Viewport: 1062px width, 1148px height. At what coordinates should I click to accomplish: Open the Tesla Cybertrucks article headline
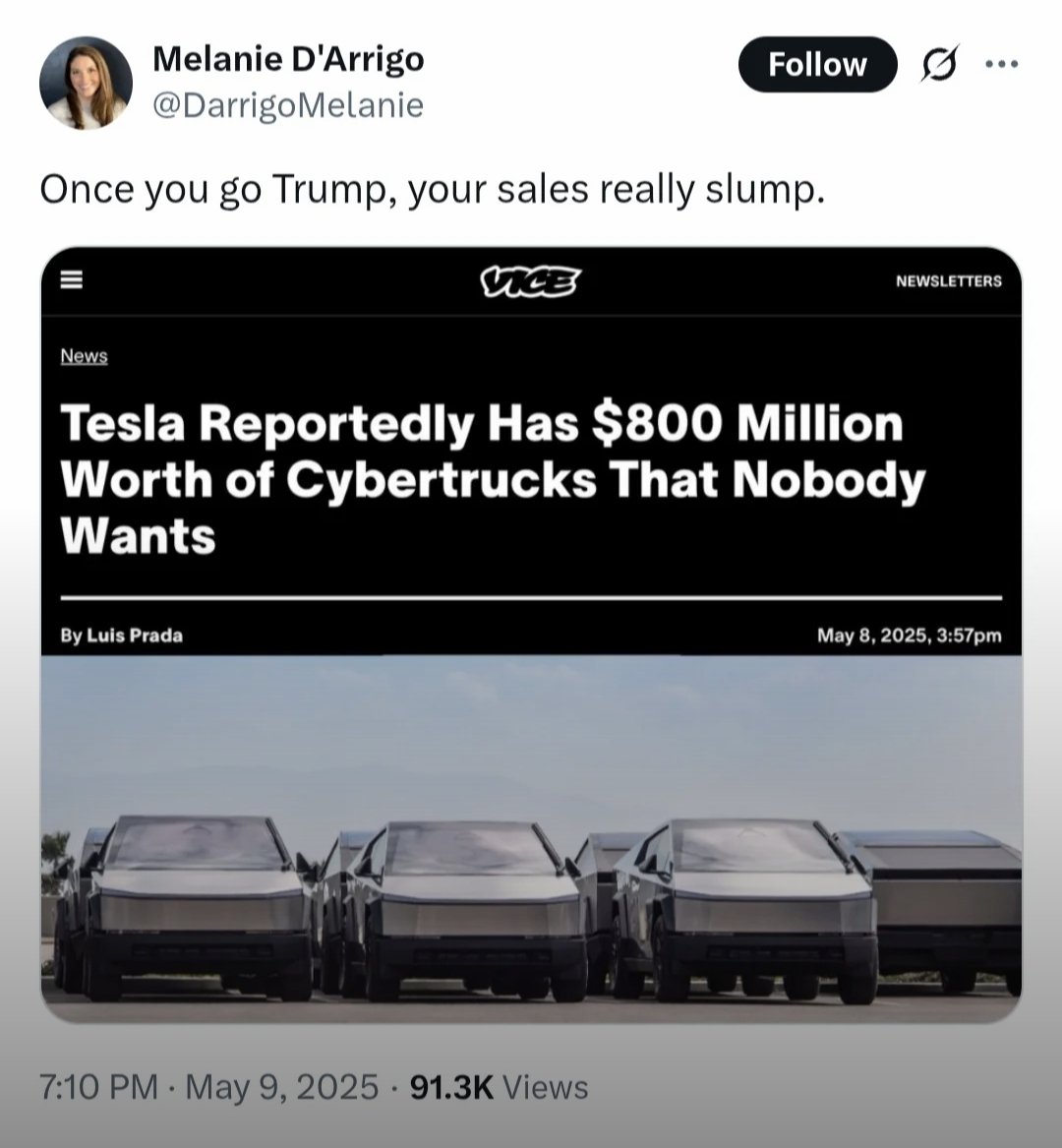pyautogui.click(x=492, y=479)
